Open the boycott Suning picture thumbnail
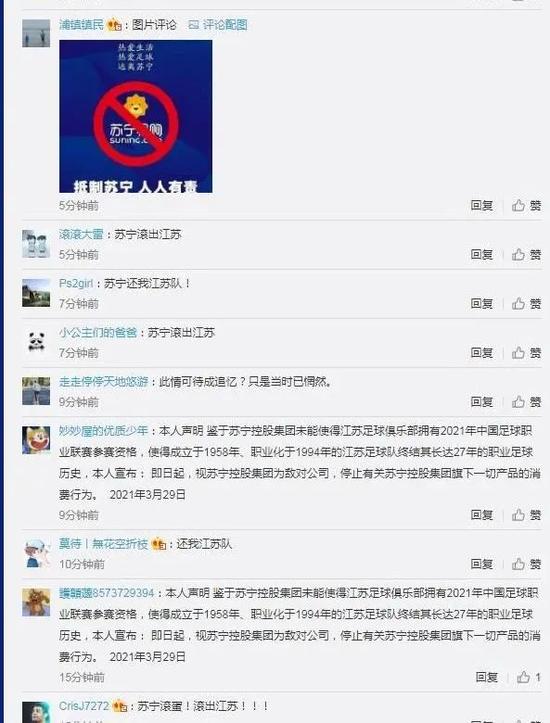Image resolution: width=550 pixels, height=723 pixels. click(136, 116)
